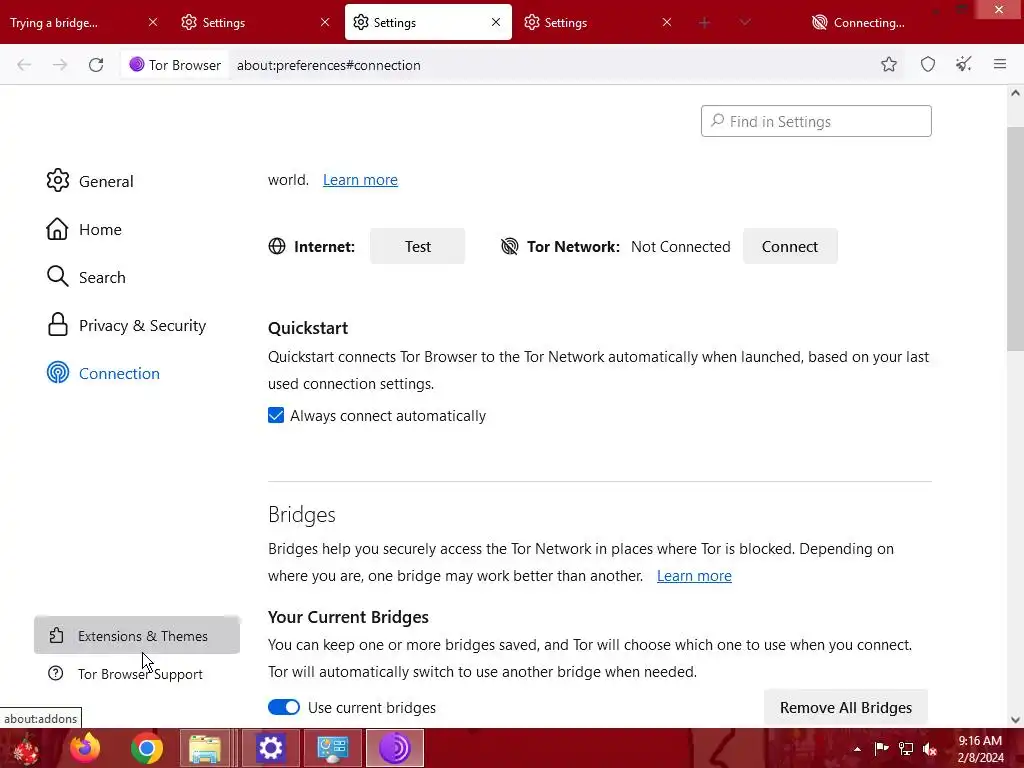Click the New Identity broom icon

(x=963, y=64)
